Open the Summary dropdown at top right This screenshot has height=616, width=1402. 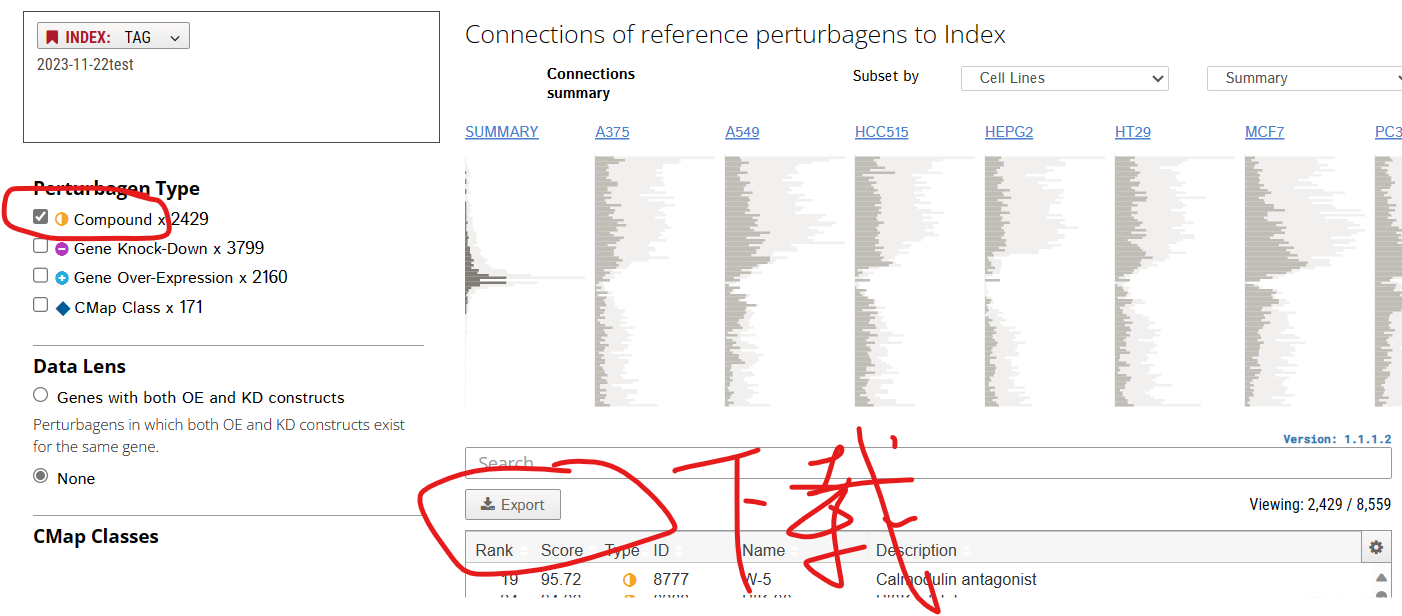coord(1304,78)
